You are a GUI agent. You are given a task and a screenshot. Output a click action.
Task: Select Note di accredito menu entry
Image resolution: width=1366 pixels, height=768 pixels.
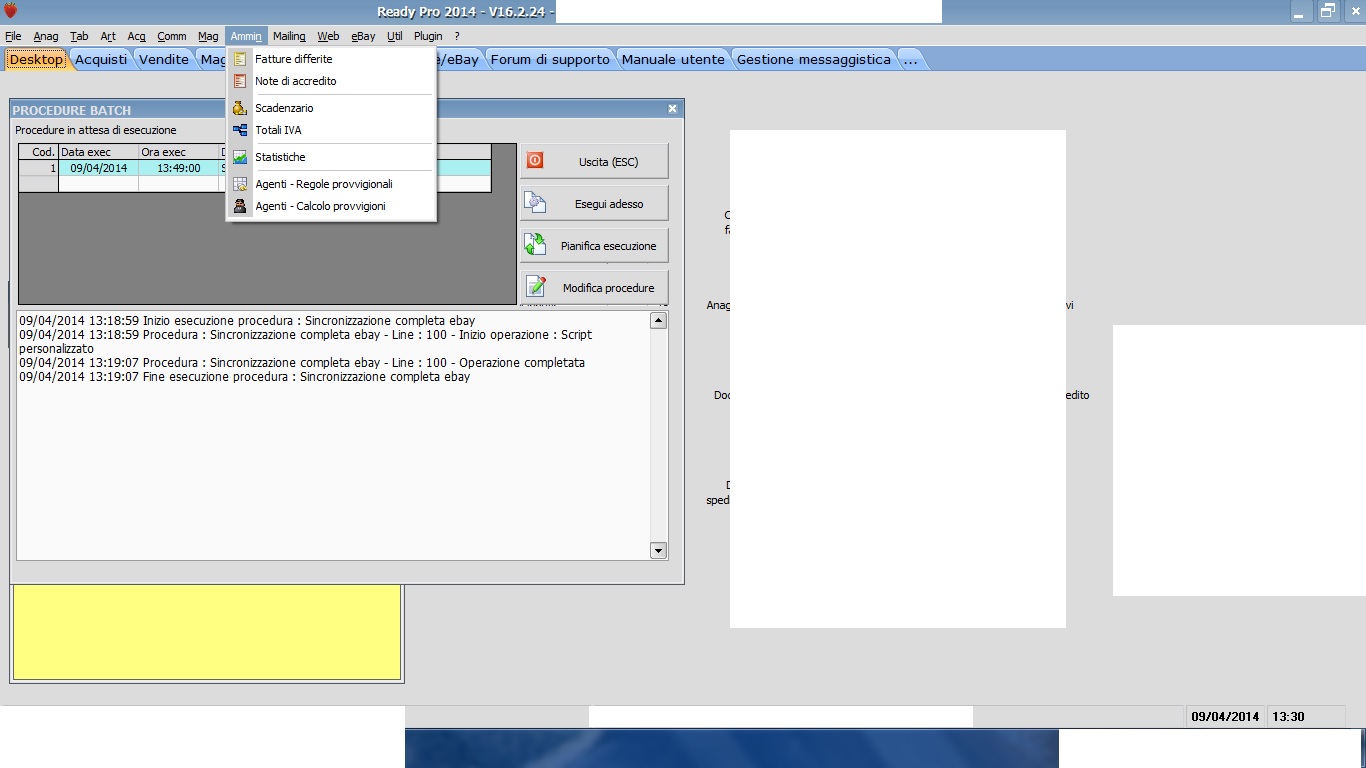332,81
